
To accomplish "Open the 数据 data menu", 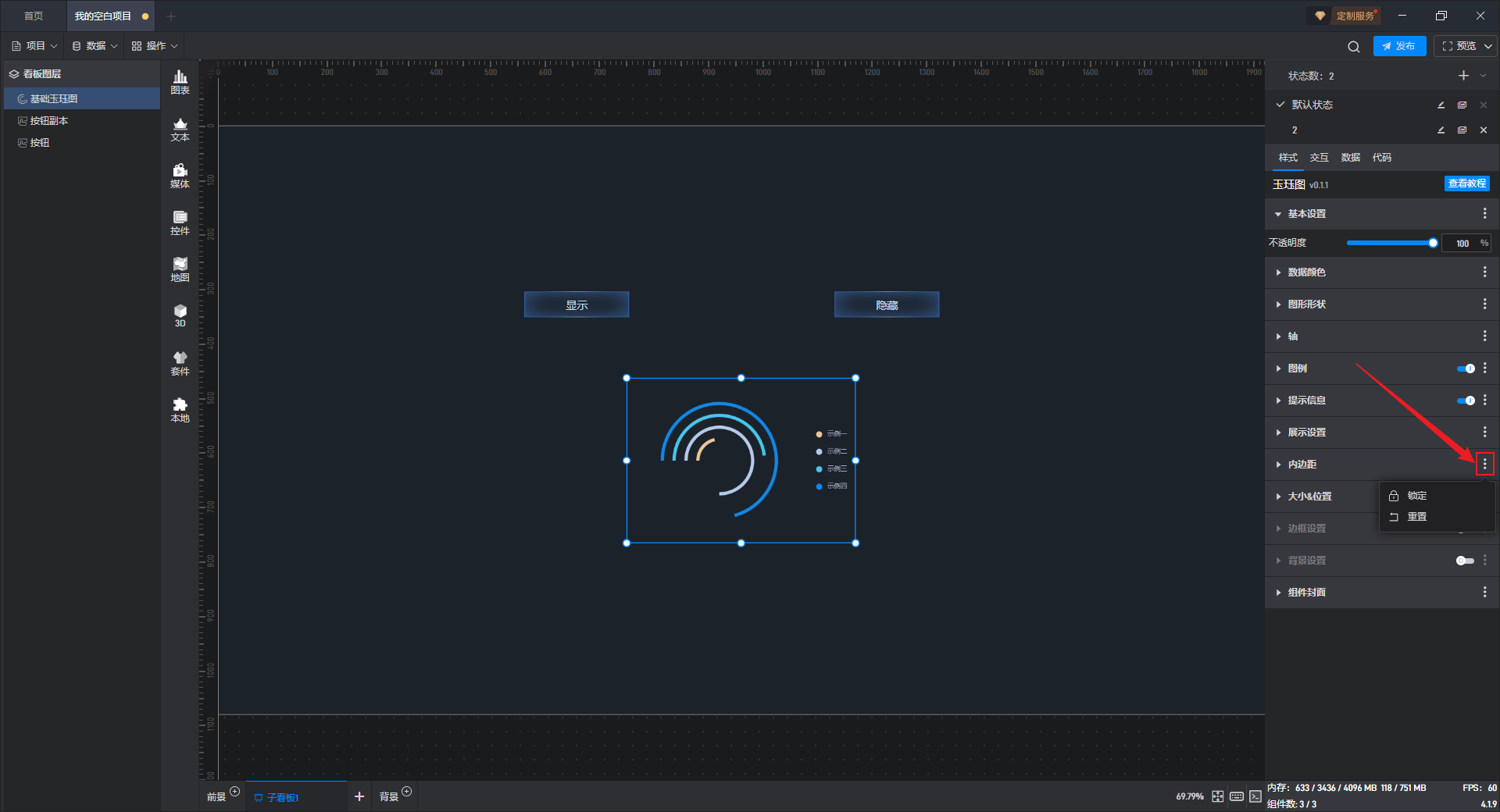I will click(95, 46).
